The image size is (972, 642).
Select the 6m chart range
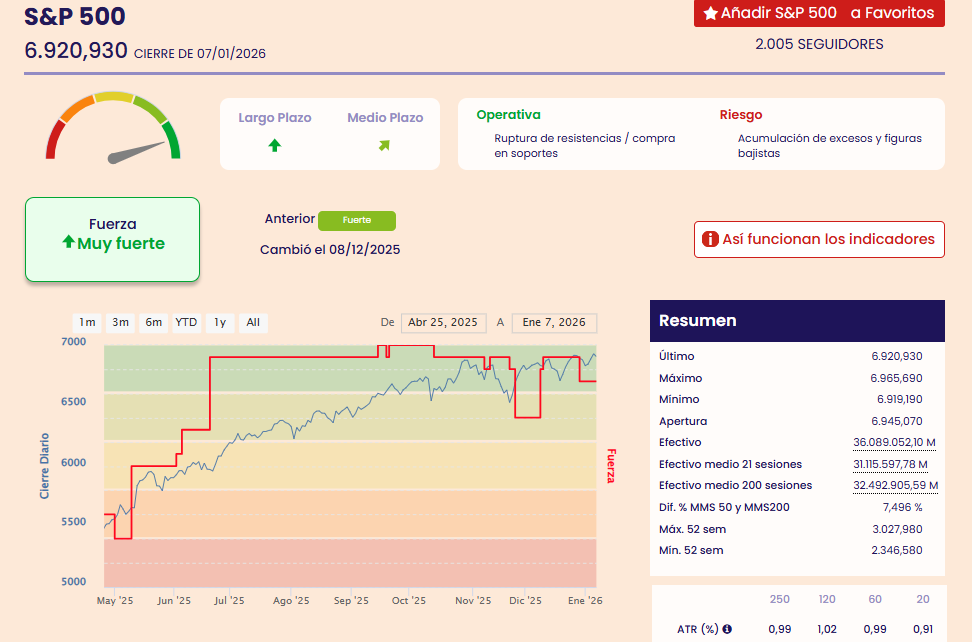[154, 322]
